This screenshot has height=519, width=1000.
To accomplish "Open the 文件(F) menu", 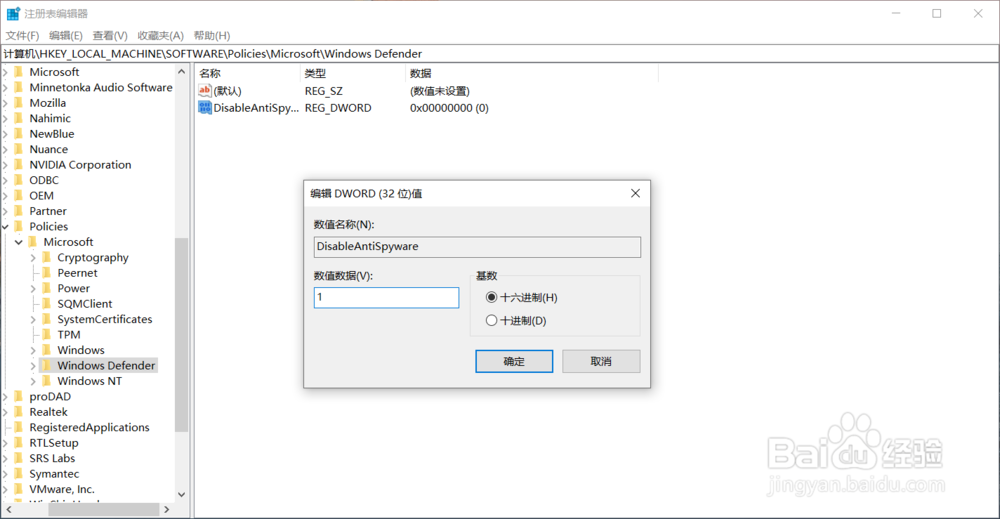I will coord(22,36).
